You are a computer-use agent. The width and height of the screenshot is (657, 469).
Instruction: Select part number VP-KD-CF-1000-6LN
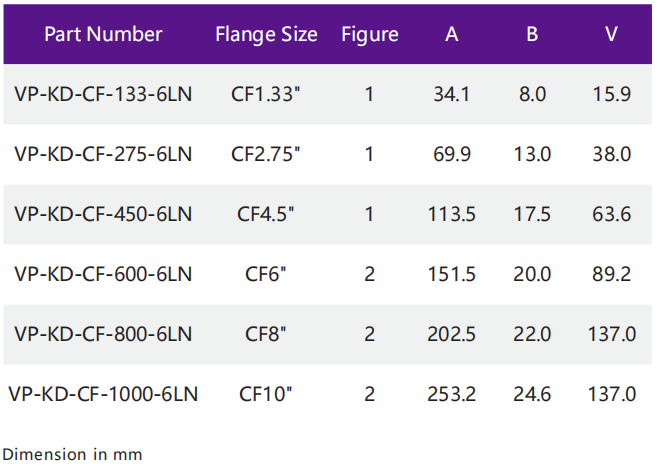click(x=103, y=394)
